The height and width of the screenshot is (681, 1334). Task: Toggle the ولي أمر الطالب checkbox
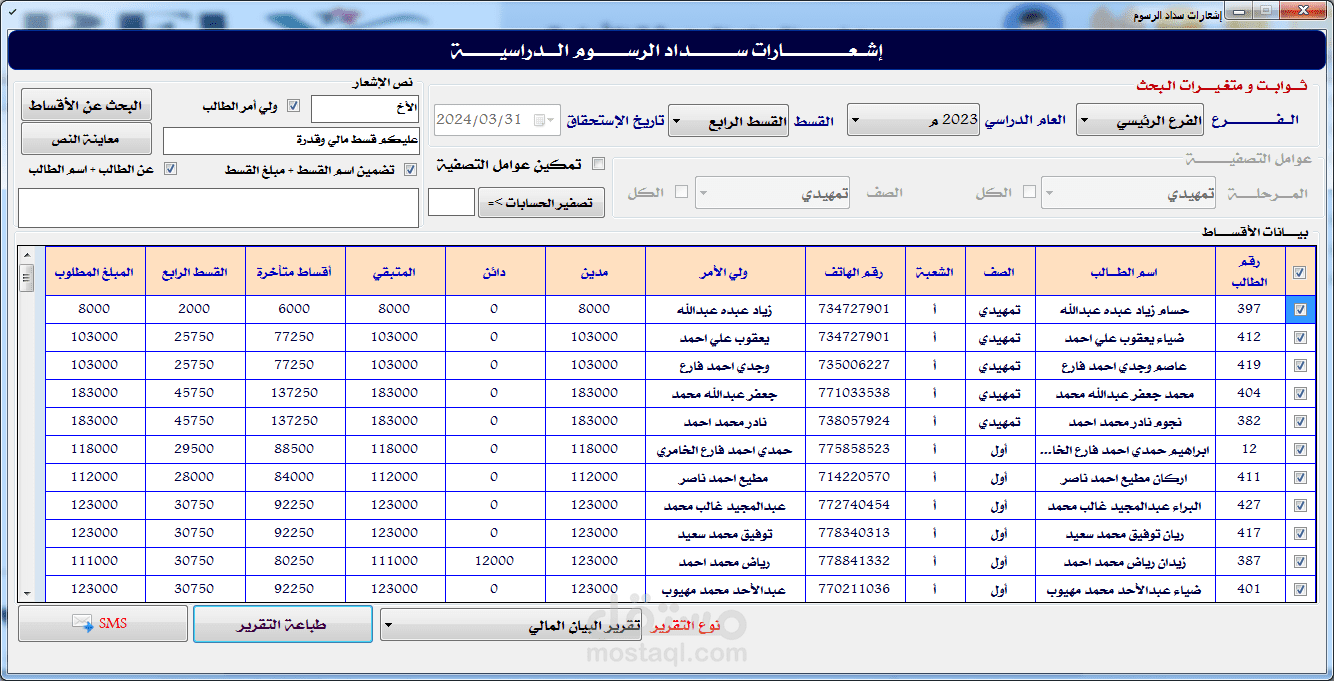pyautogui.click(x=293, y=106)
